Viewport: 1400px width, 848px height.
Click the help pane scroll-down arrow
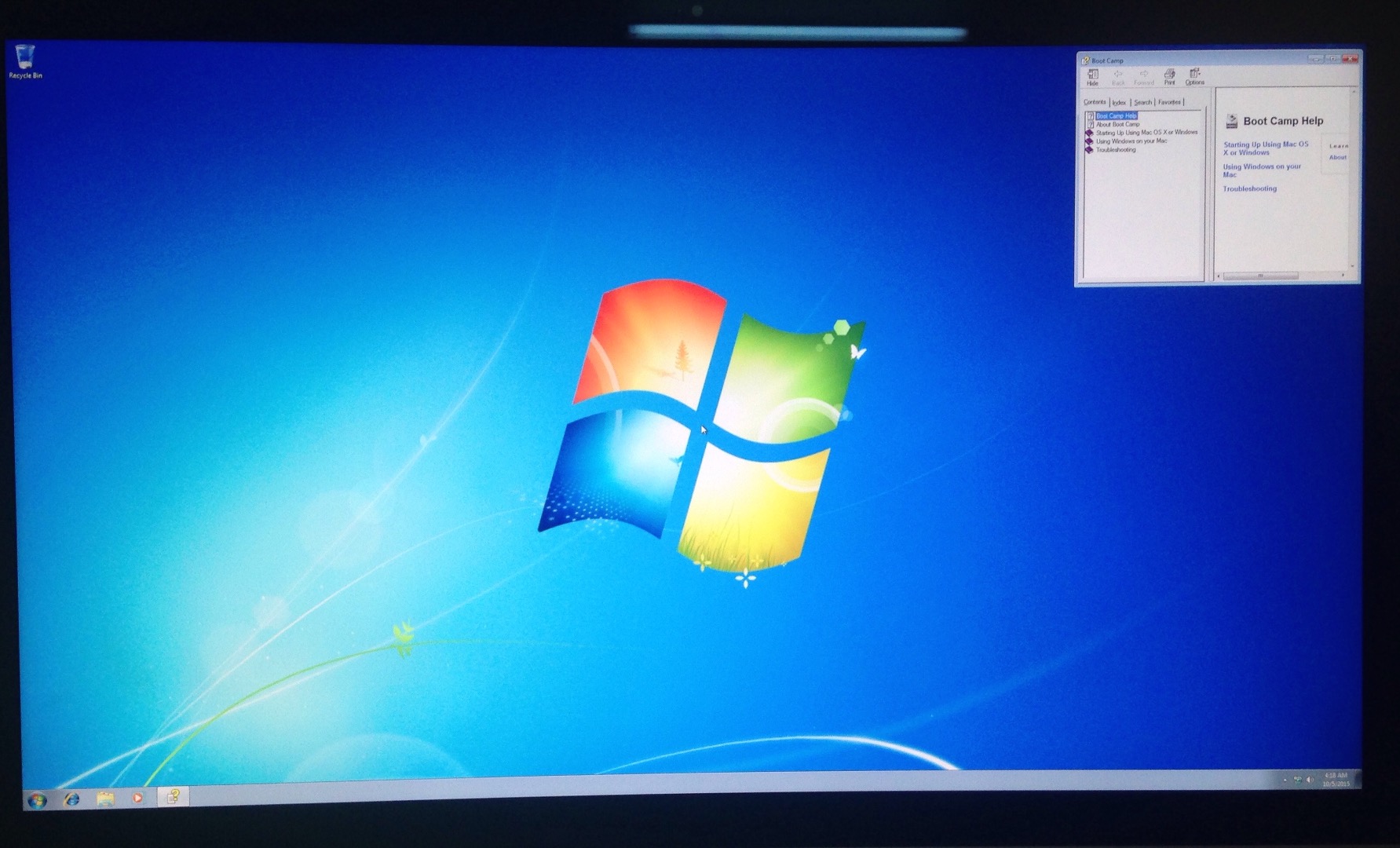pos(1352,266)
